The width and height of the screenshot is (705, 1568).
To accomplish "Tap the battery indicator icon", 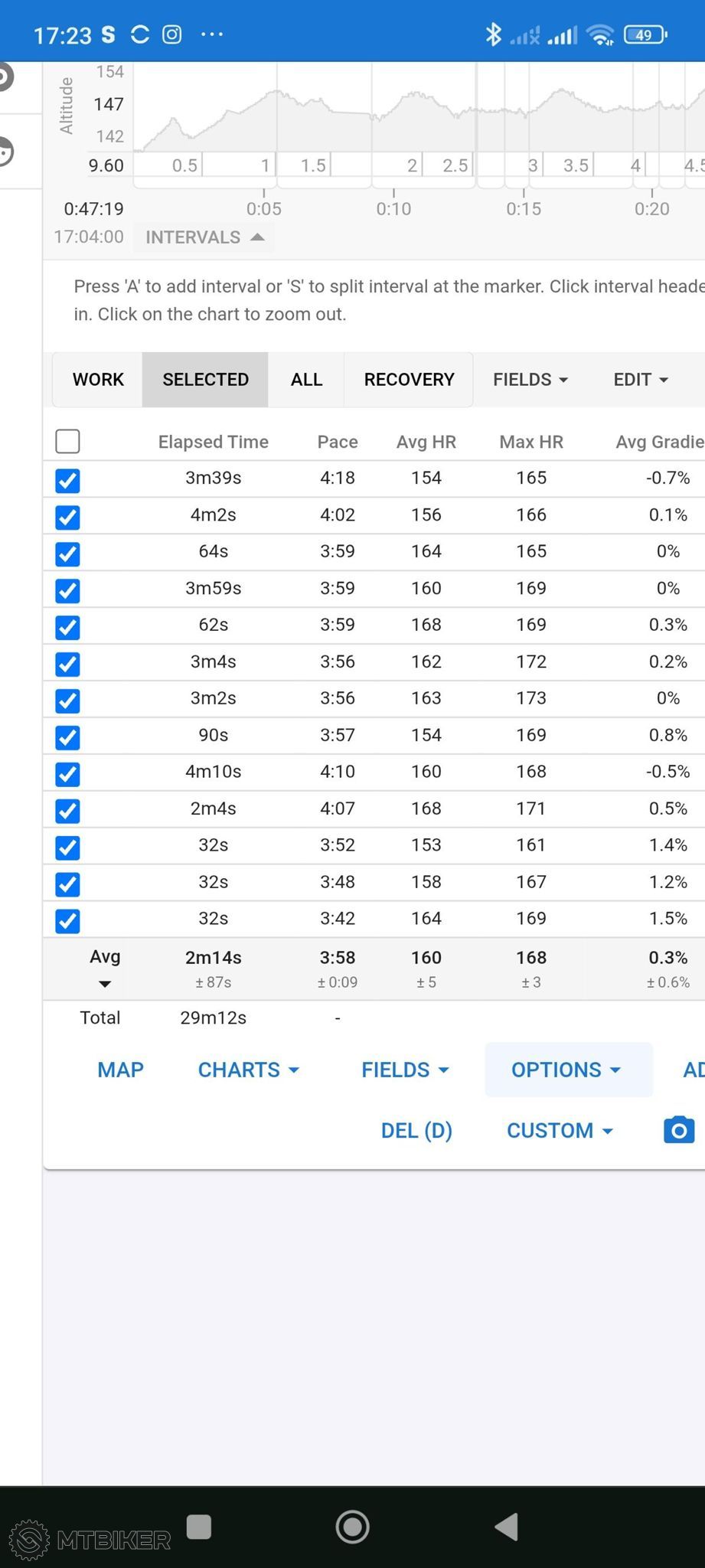I will click(645, 34).
